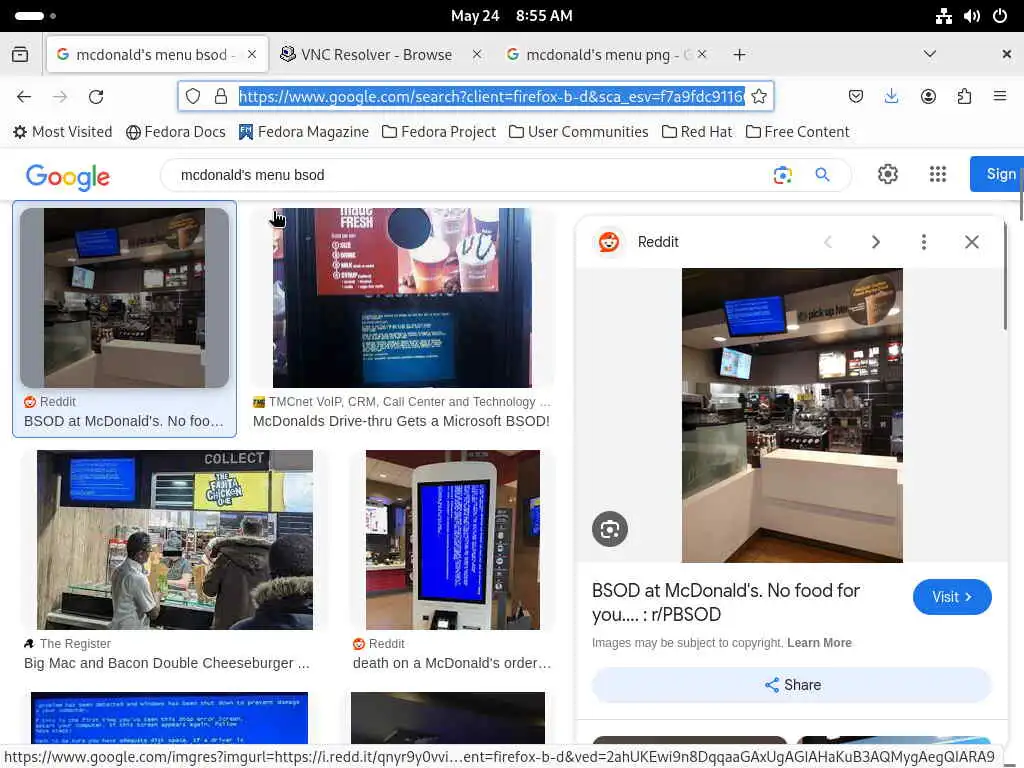Click the Google logo

click(x=68, y=177)
